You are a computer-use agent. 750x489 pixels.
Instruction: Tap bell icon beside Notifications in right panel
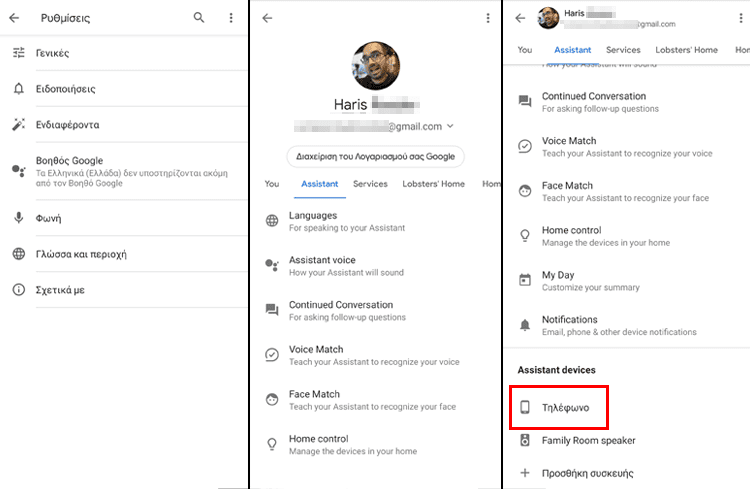tap(525, 325)
